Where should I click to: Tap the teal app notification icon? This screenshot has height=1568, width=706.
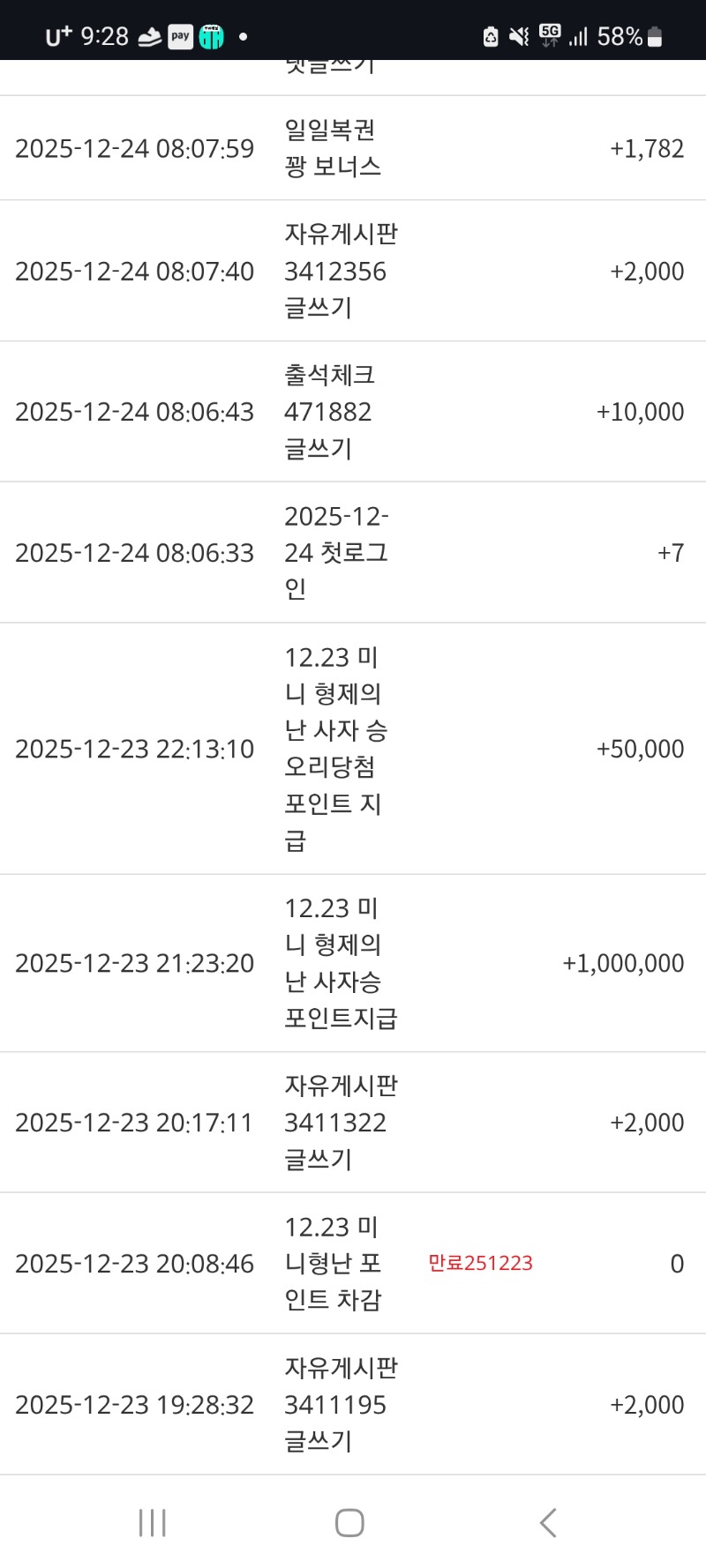point(212,36)
